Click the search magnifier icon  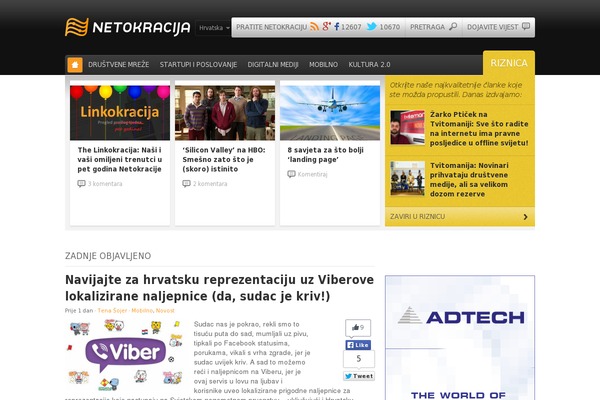click(453, 27)
